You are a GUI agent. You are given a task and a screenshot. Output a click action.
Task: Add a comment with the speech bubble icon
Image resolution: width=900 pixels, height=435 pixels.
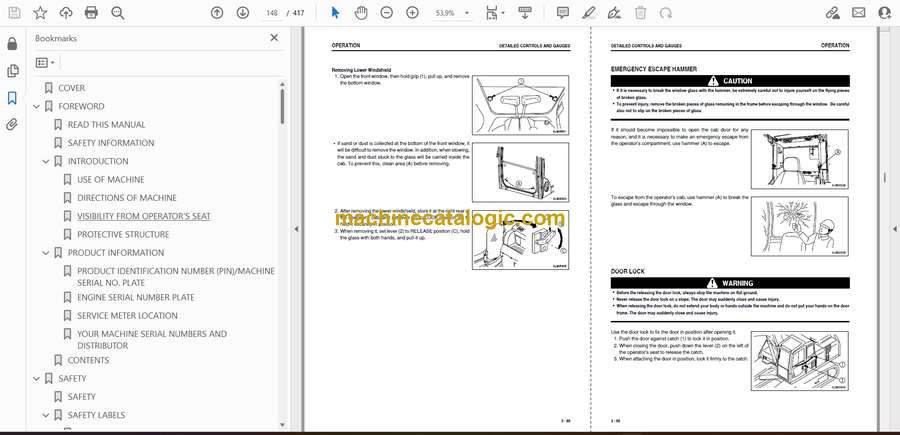tap(563, 13)
